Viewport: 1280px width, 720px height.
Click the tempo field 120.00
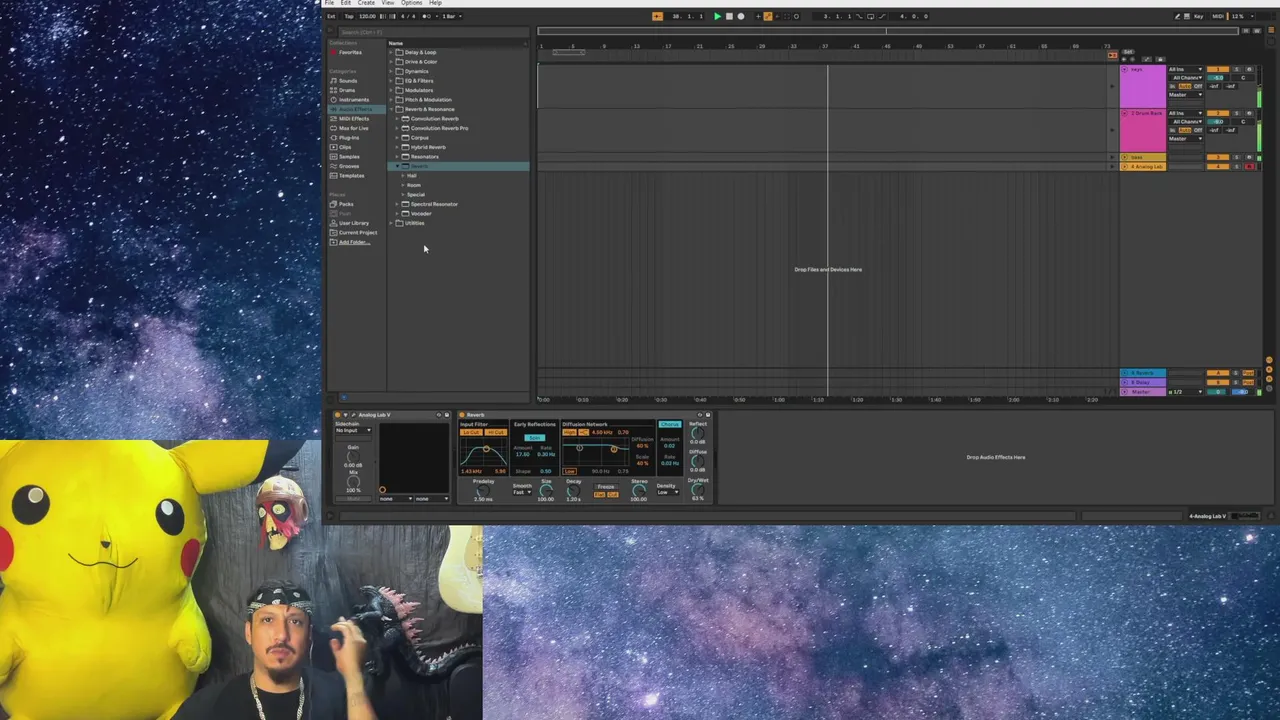pyautogui.click(x=367, y=16)
